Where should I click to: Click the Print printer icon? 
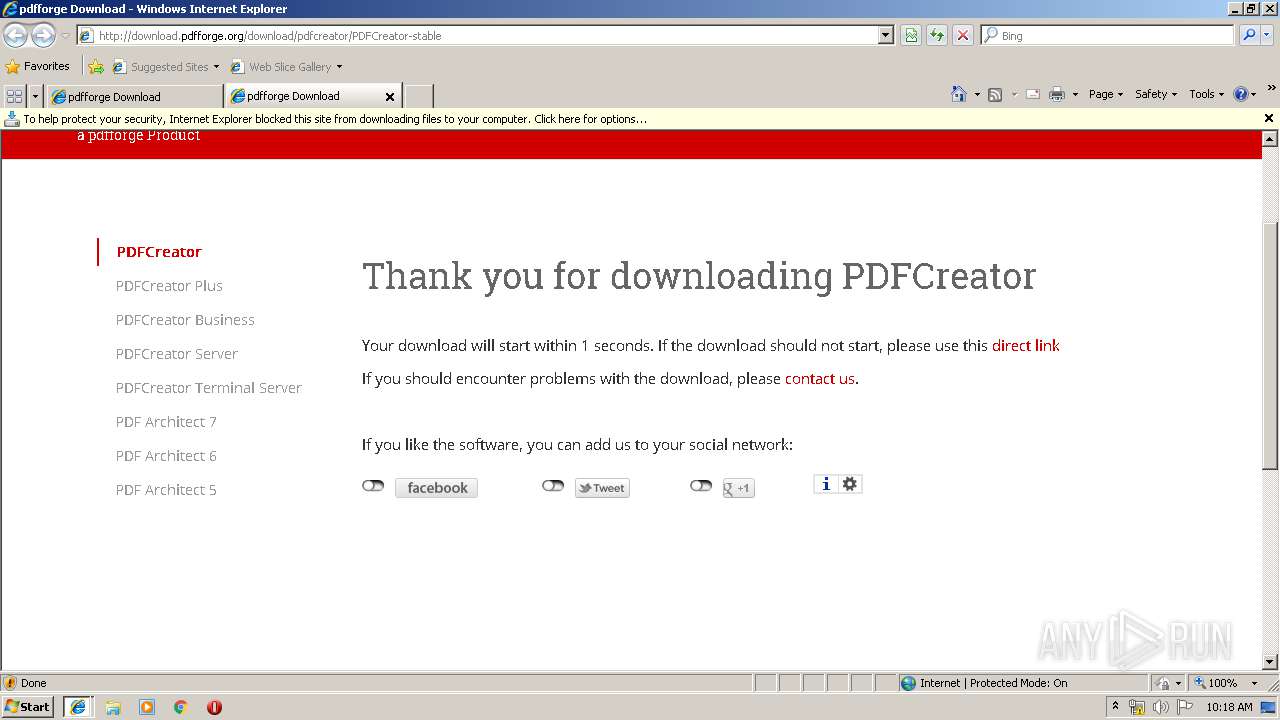(x=1057, y=94)
